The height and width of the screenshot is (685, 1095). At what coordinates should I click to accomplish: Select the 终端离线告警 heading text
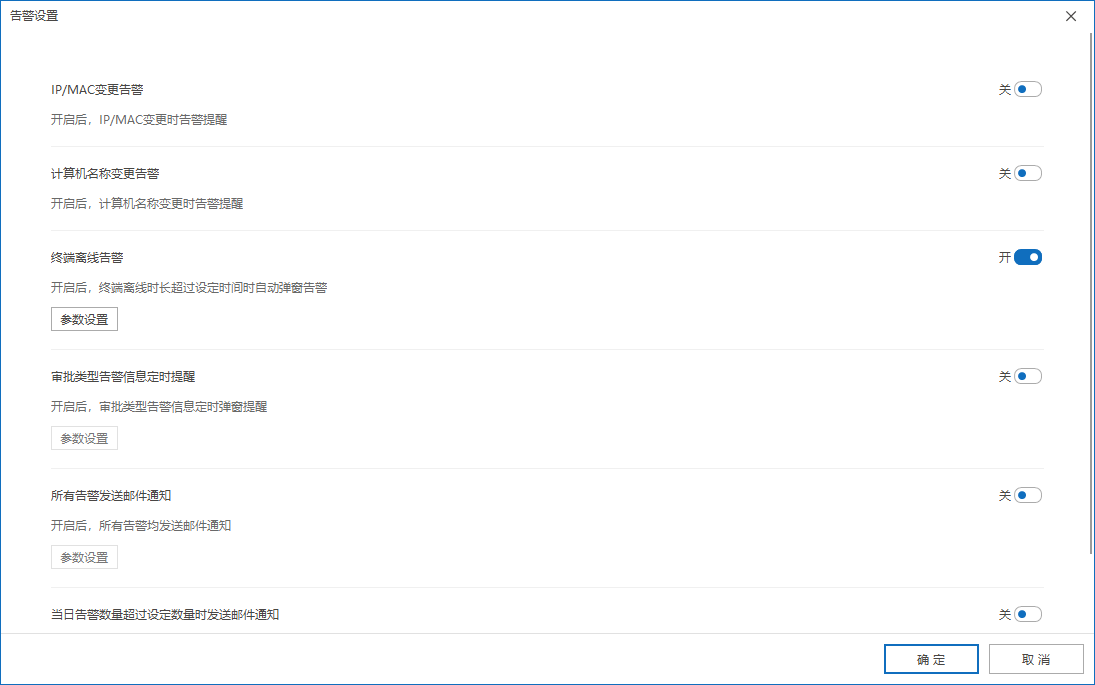(87, 257)
